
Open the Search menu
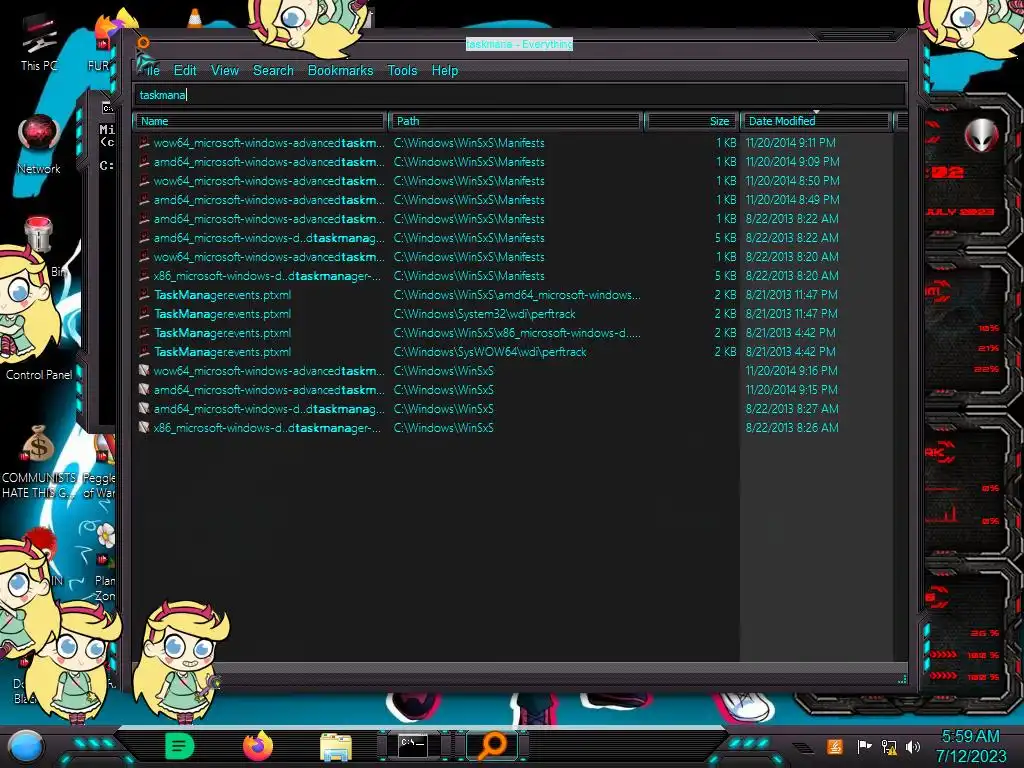pyautogui.click(x=273, y=71)
